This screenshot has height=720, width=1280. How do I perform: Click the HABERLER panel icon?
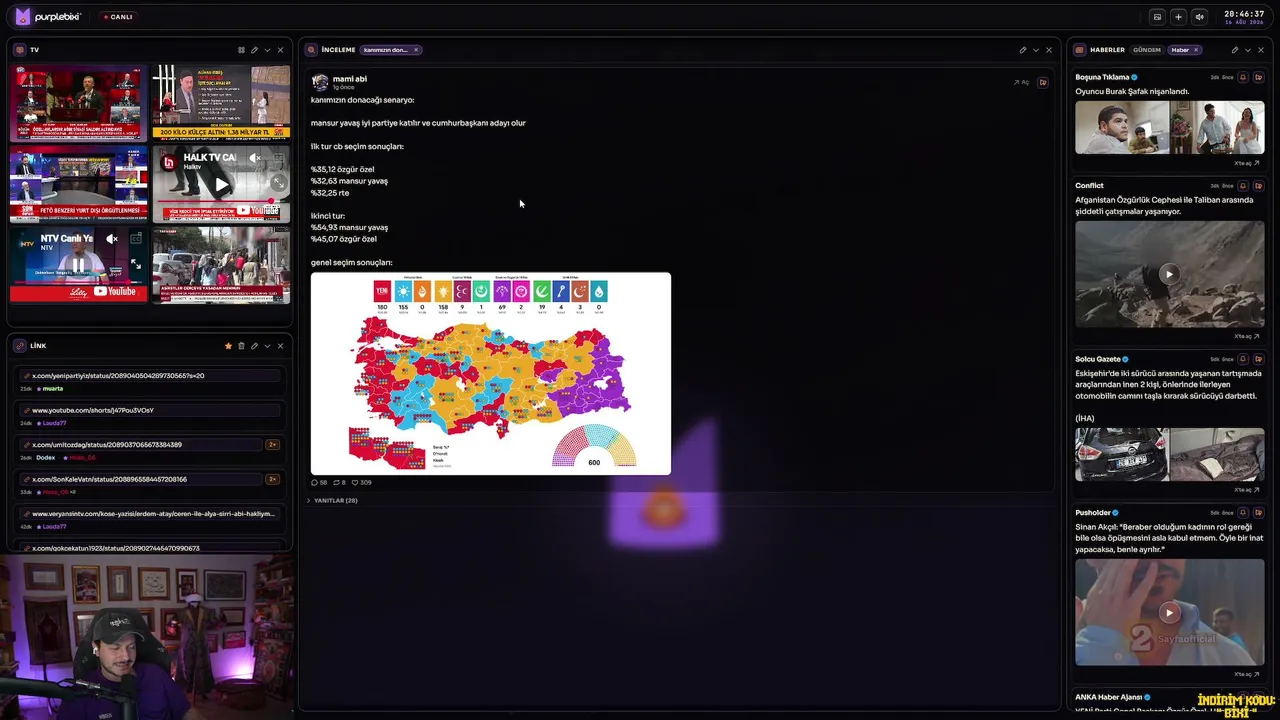point(1081,50)
